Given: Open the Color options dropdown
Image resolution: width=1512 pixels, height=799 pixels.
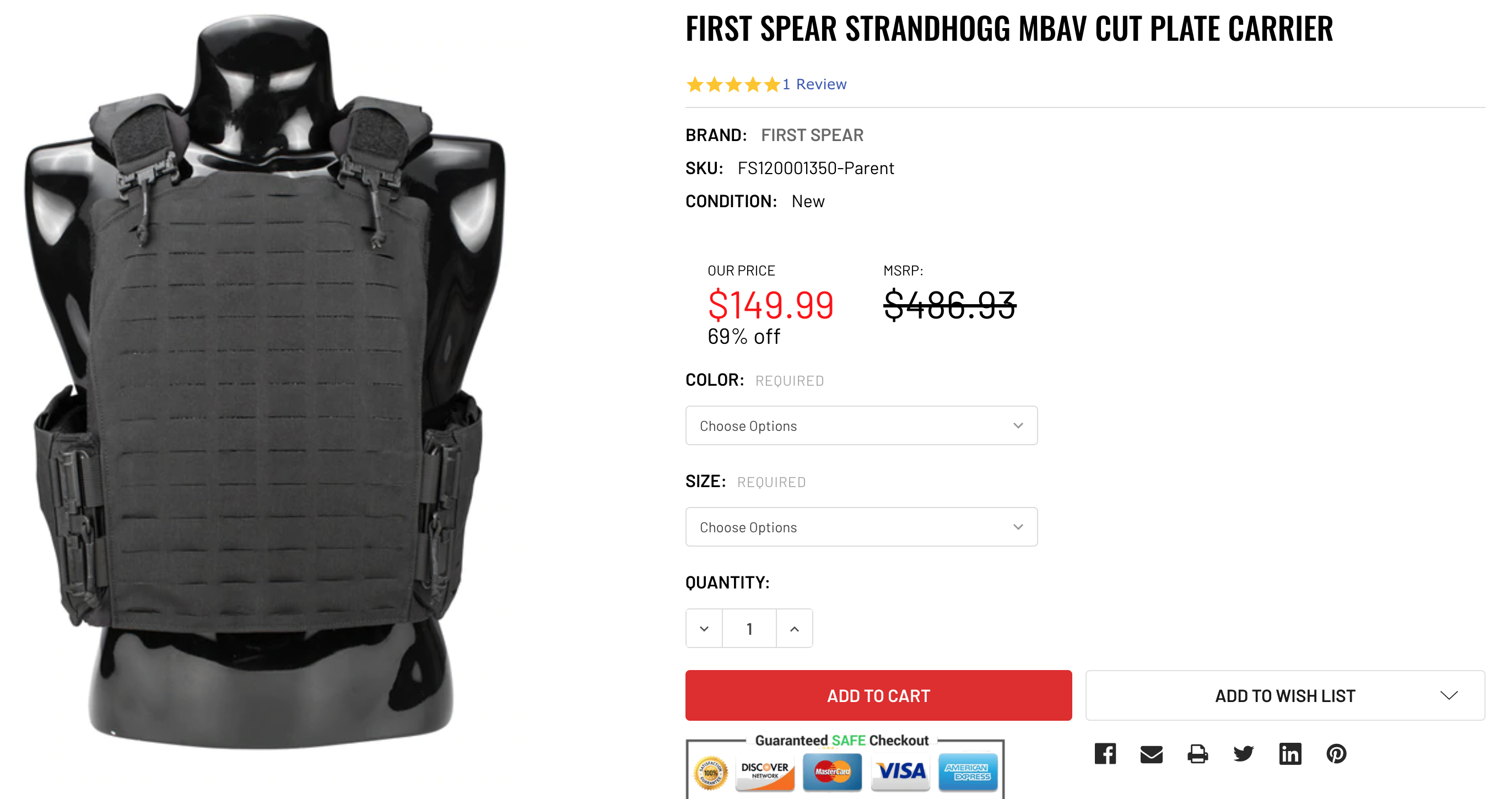Looking at the screenshot, I should 861,425.
